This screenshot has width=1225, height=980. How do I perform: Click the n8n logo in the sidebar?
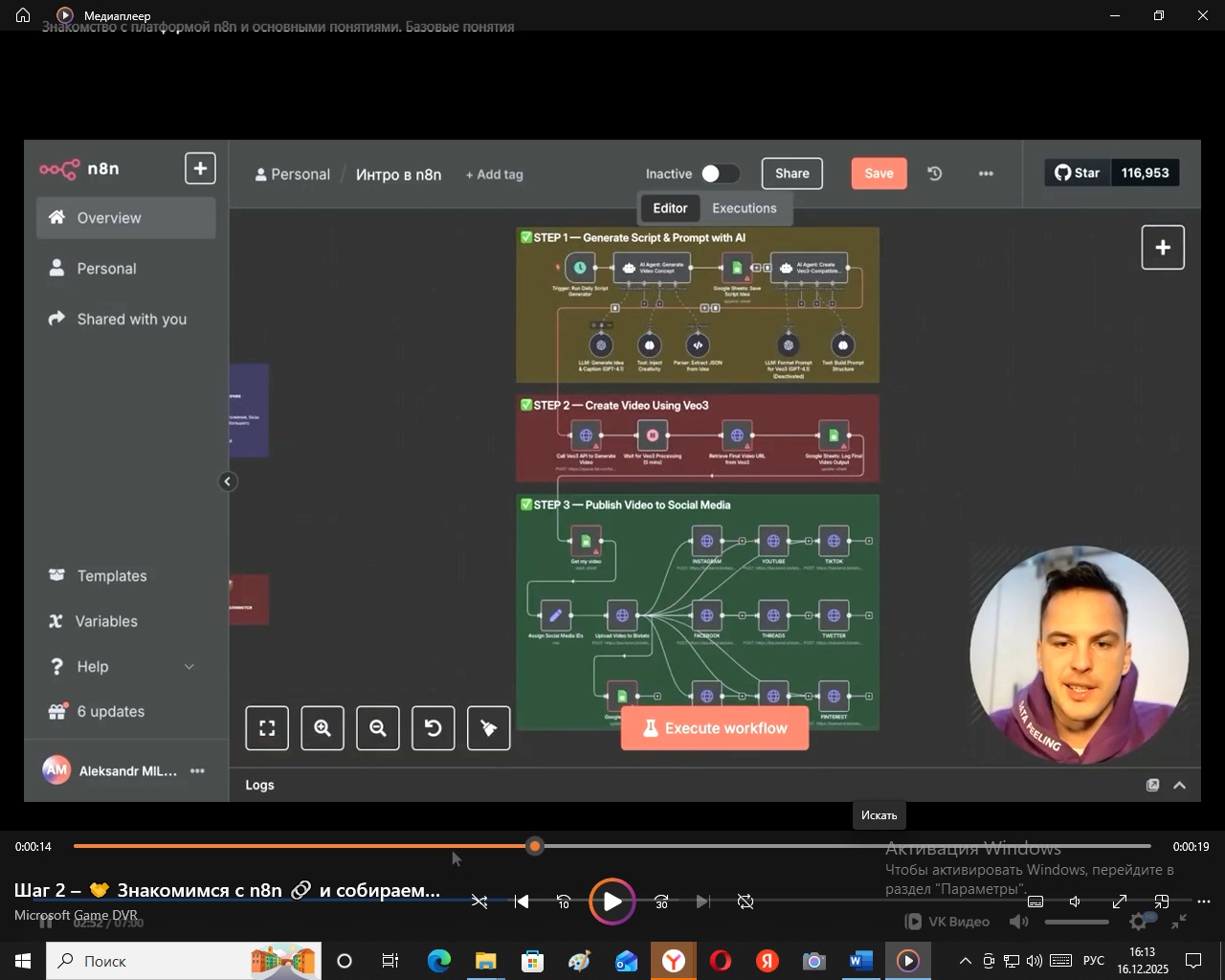79,169
